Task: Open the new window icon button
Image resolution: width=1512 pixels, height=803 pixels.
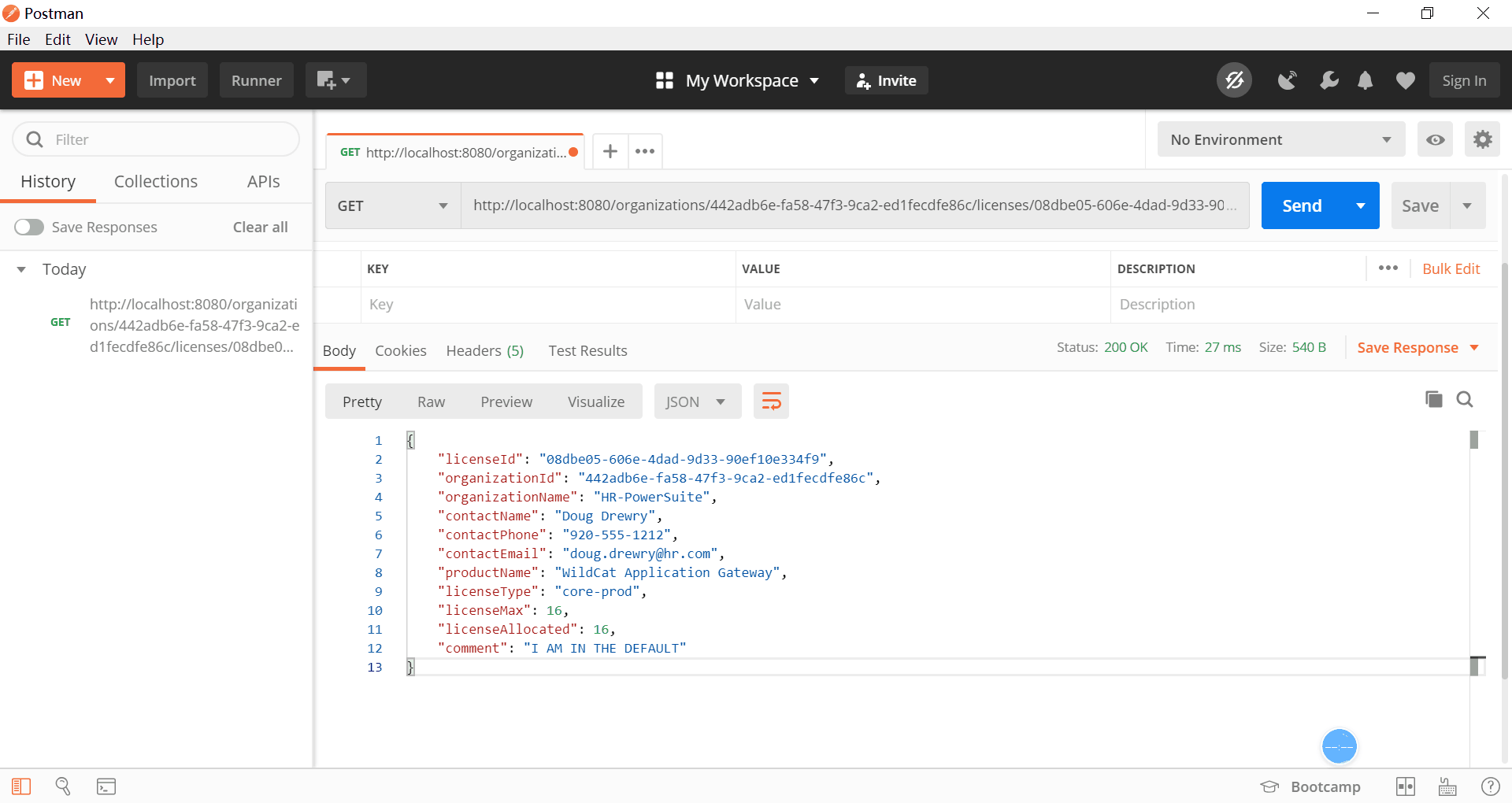Action: [x=335, y=80]
